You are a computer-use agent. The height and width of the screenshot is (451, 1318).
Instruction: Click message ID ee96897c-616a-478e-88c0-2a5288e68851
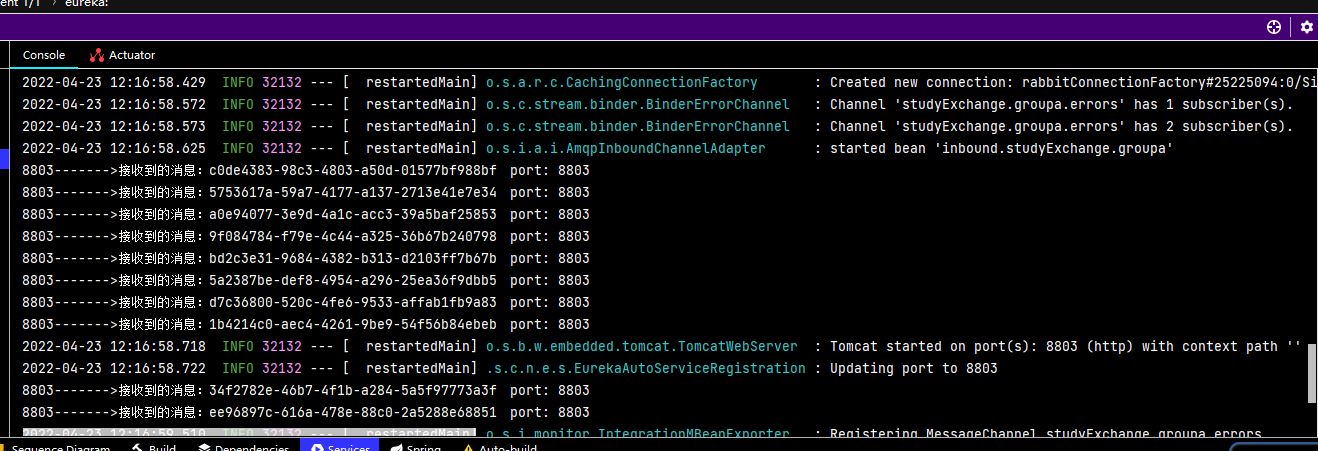coord(353,413)
